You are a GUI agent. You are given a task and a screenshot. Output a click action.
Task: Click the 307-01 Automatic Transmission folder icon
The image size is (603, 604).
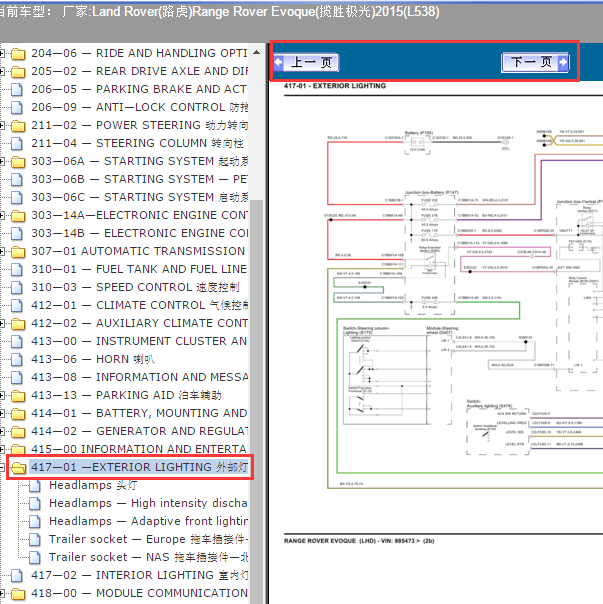18,252
